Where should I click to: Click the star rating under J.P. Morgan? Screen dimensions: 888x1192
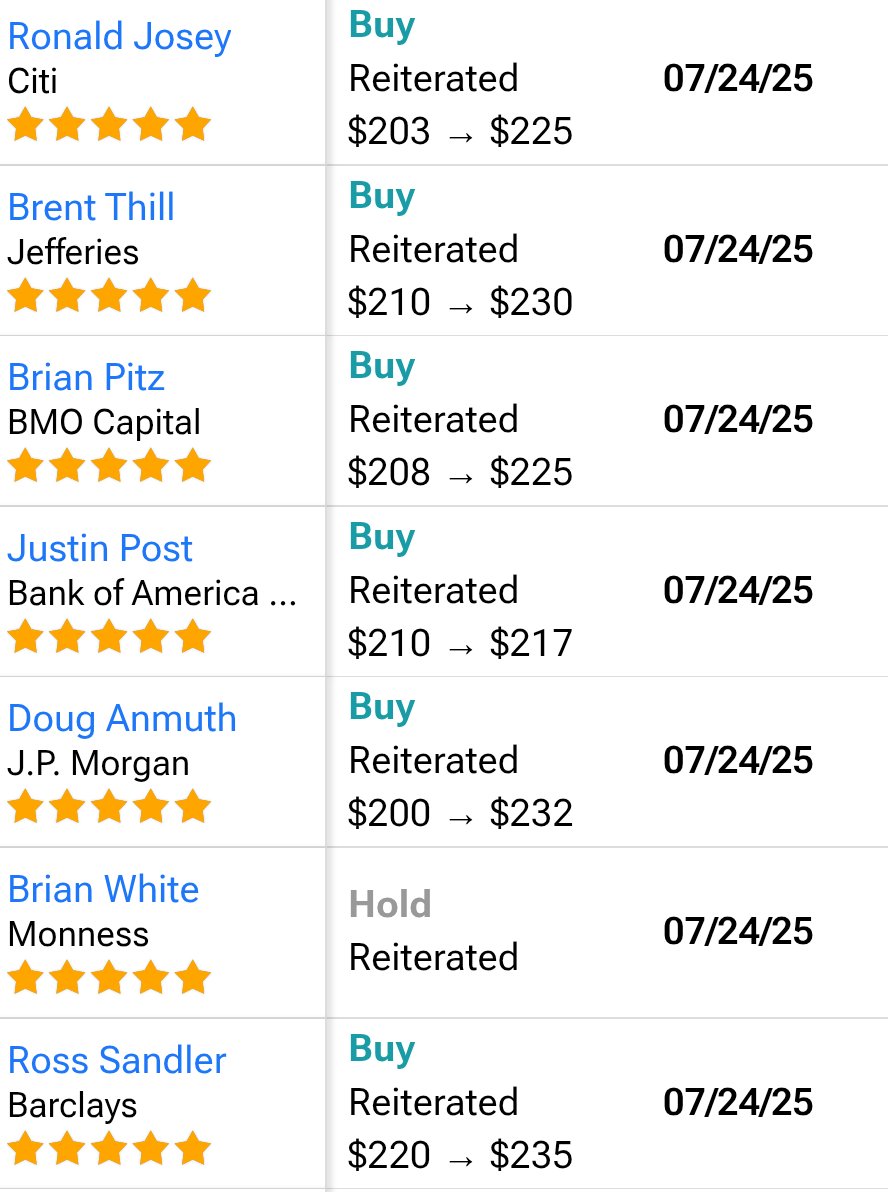pos(109,806)
